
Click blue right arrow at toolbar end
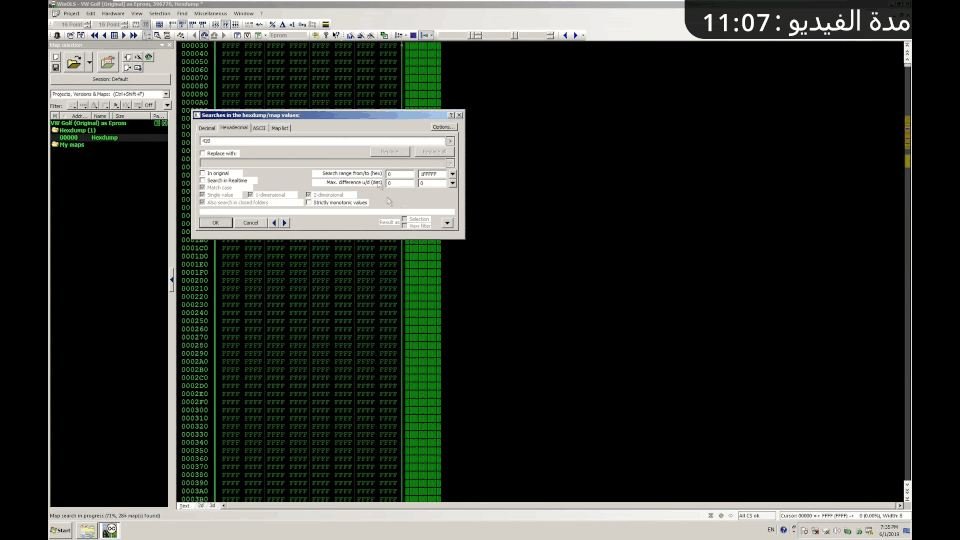(x=575, y=36)
